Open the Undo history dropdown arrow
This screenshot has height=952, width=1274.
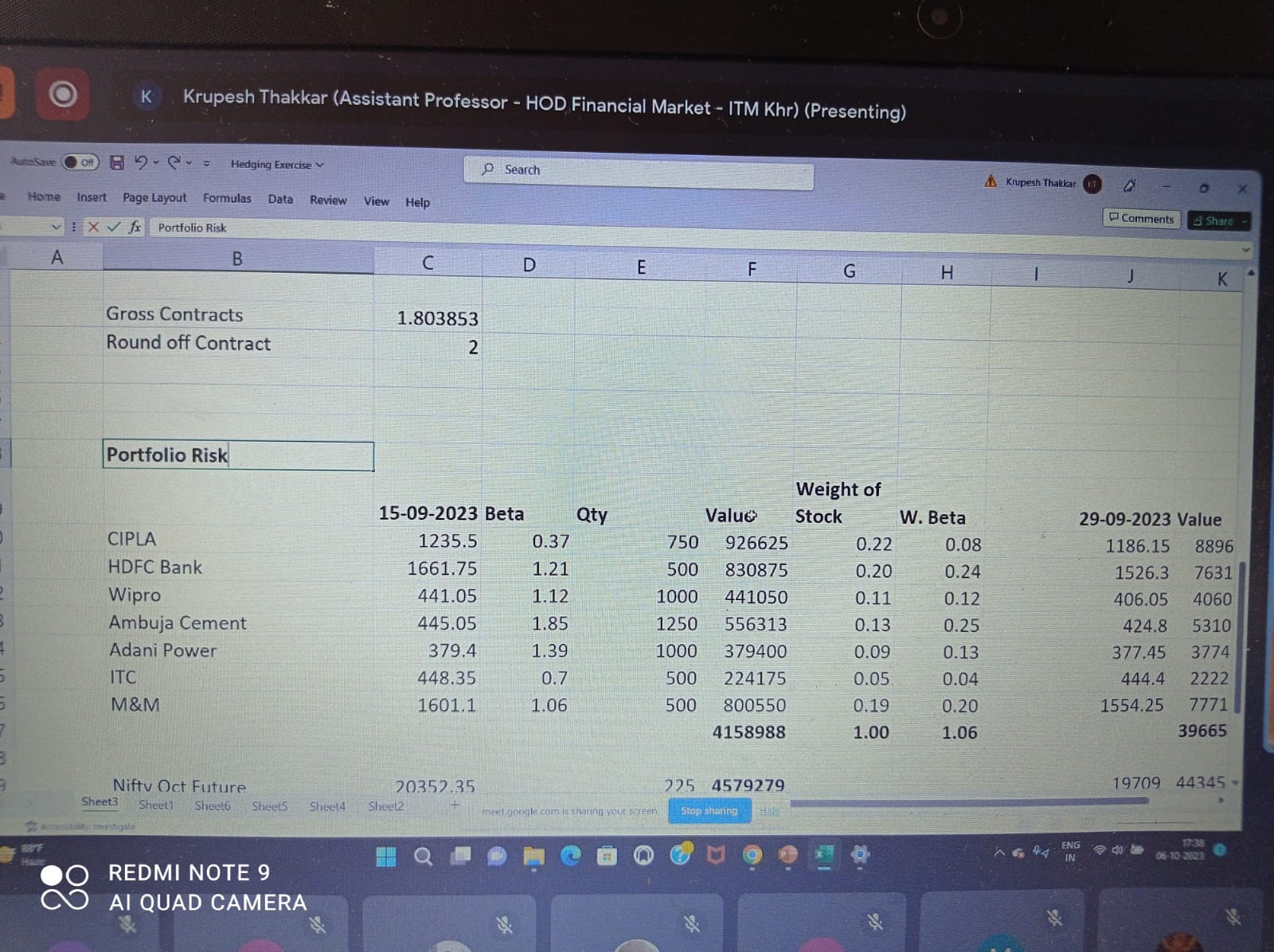click(156, 162)
